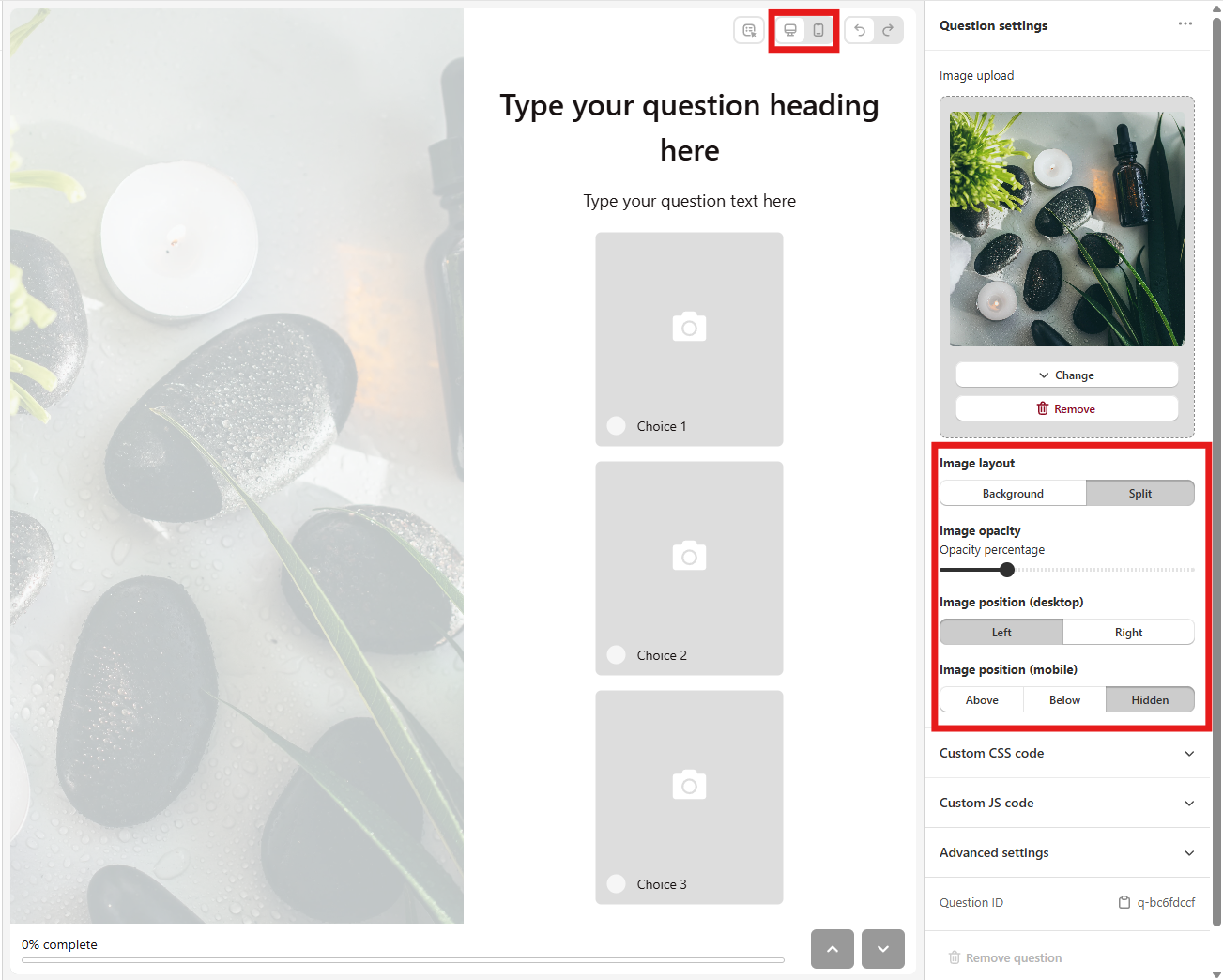Set mobile image position to Below
This screenshot has width=1223, height=980.
pyautogui.click(x=1064, y=699)
